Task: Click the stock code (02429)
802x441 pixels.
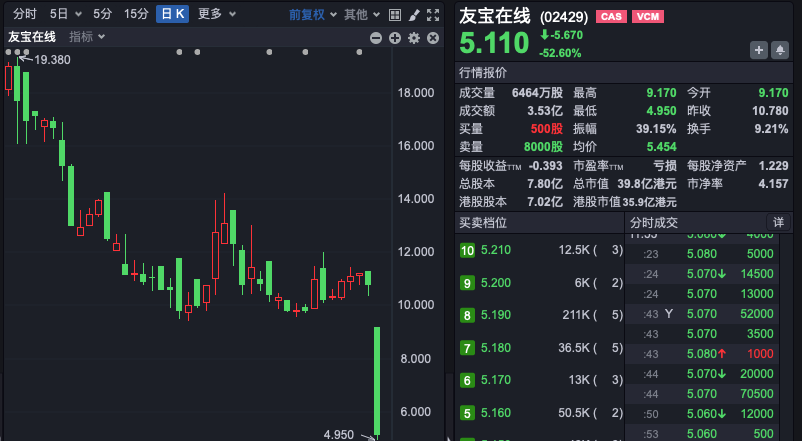Action: pyautogui.click(x=564, y=17)
